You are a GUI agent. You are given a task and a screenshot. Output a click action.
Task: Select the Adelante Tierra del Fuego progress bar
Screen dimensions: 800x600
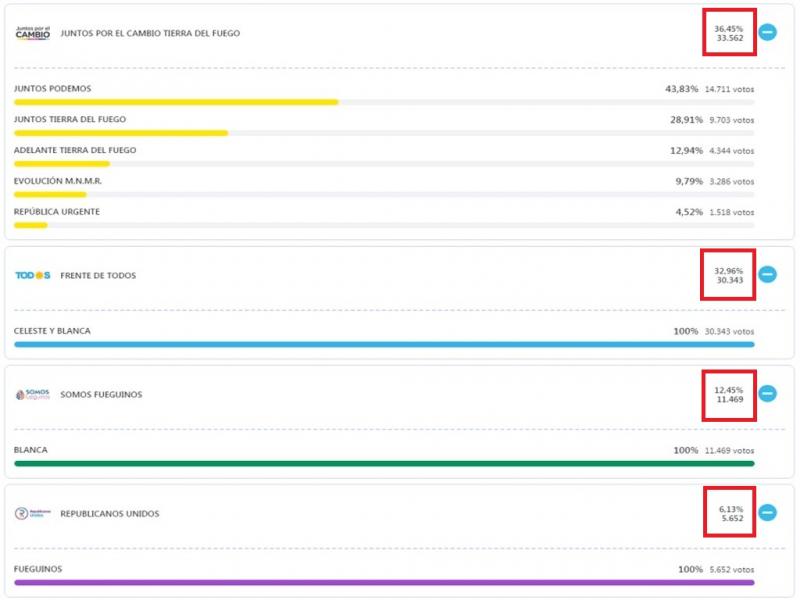click(x=384, y=164)
